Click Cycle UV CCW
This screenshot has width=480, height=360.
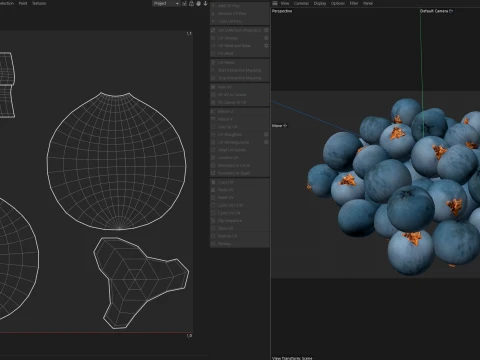pyautogui.click(x=240, y=205)
